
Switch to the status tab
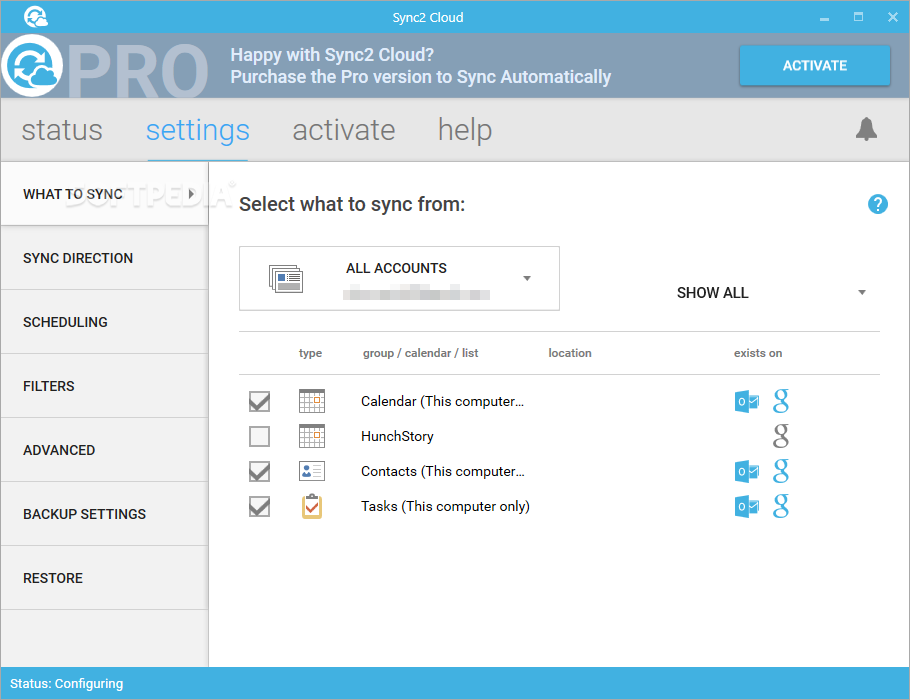click(x=62, y=130)
